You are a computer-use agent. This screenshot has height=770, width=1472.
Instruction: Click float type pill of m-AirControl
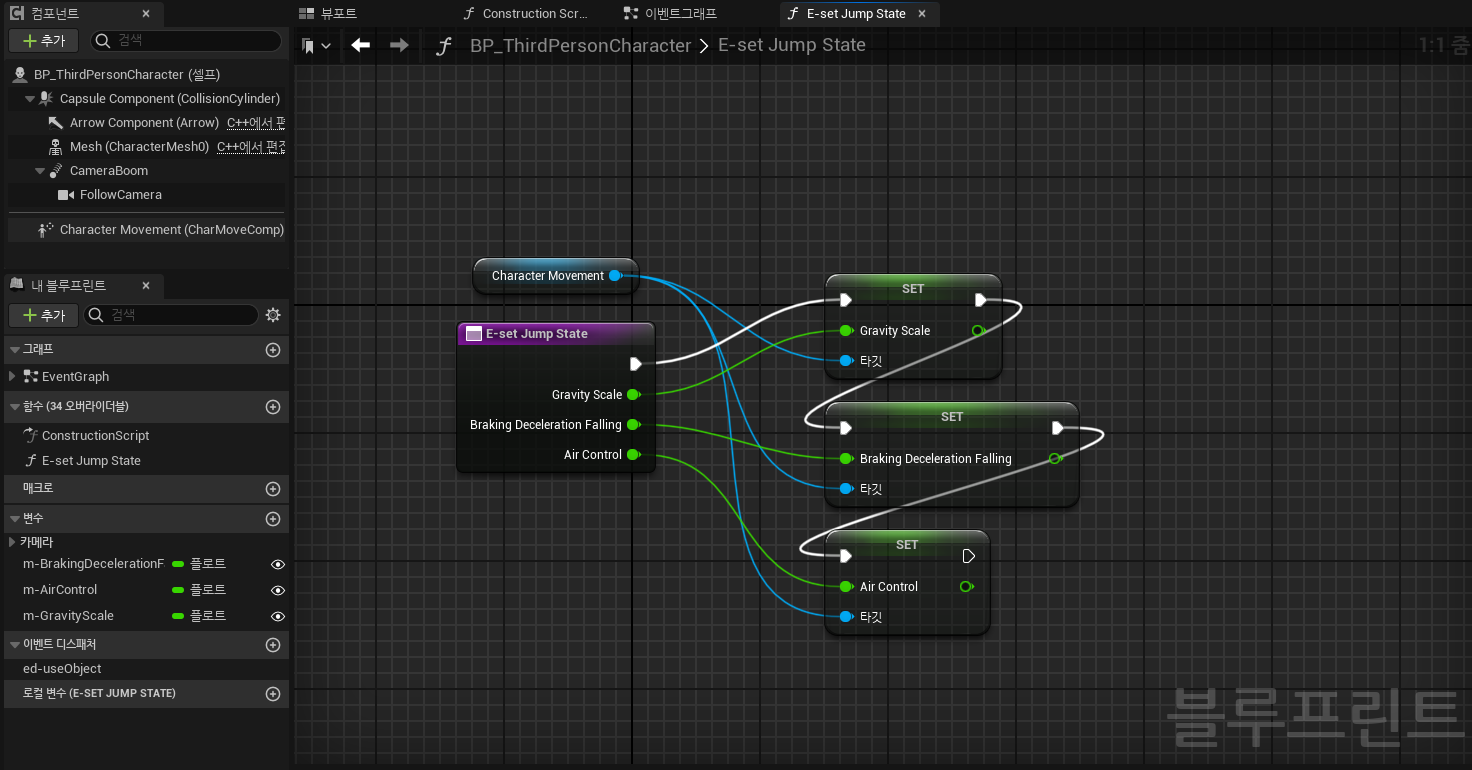click(178, 590)
